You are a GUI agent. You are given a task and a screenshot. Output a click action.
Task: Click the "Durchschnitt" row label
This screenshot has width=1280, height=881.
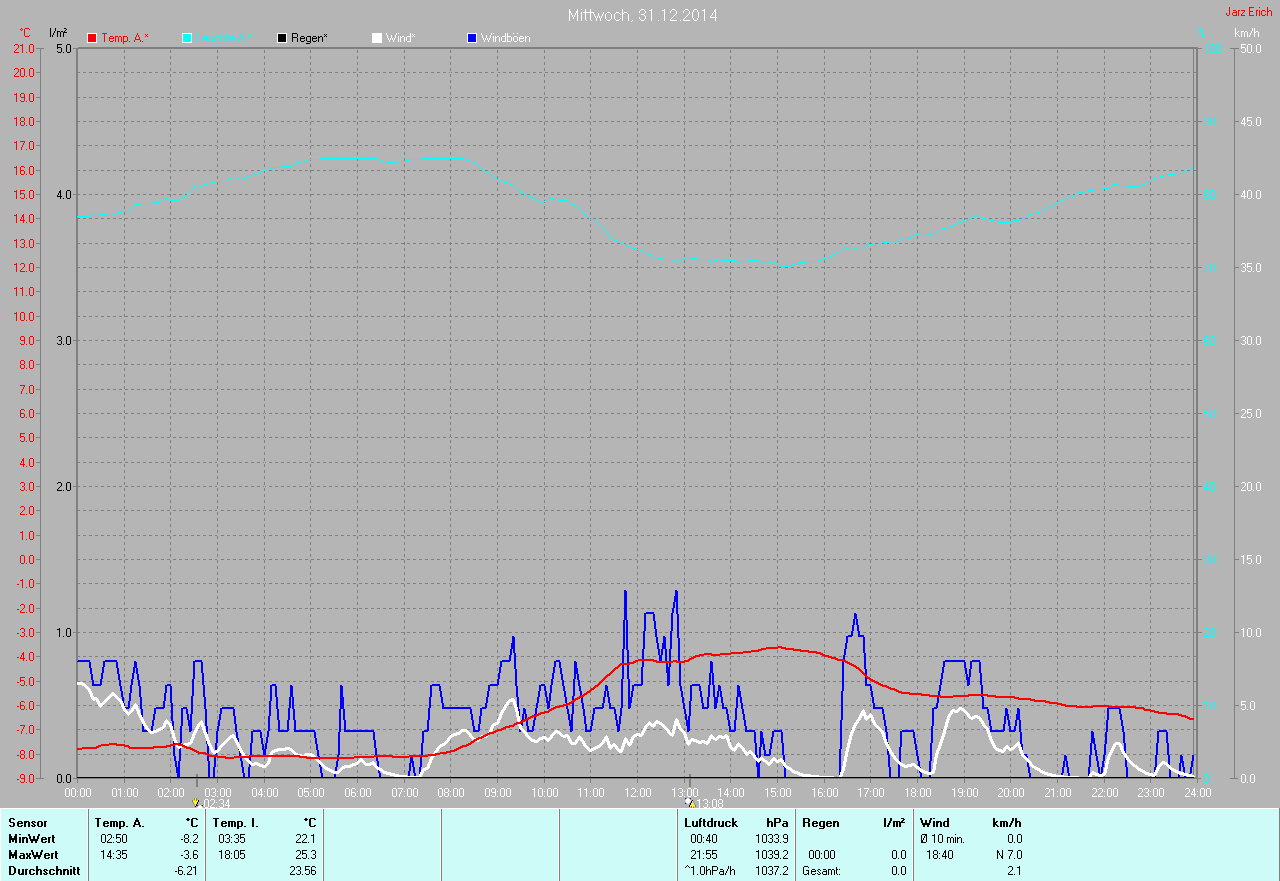44,871
